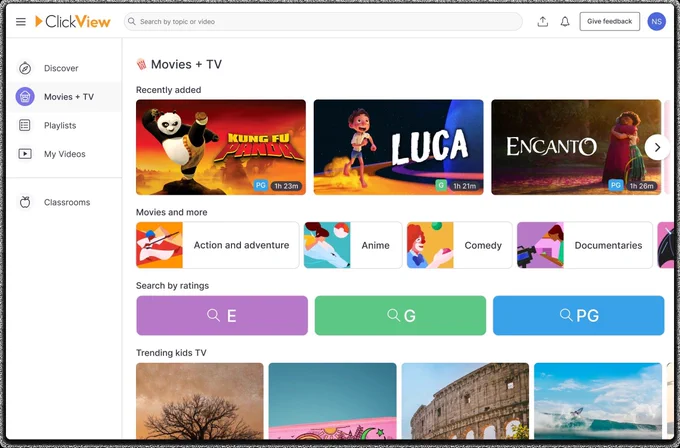680x448 pixels.
Task: Click the PG rating badge on Encanto
Action: [615, 185]
